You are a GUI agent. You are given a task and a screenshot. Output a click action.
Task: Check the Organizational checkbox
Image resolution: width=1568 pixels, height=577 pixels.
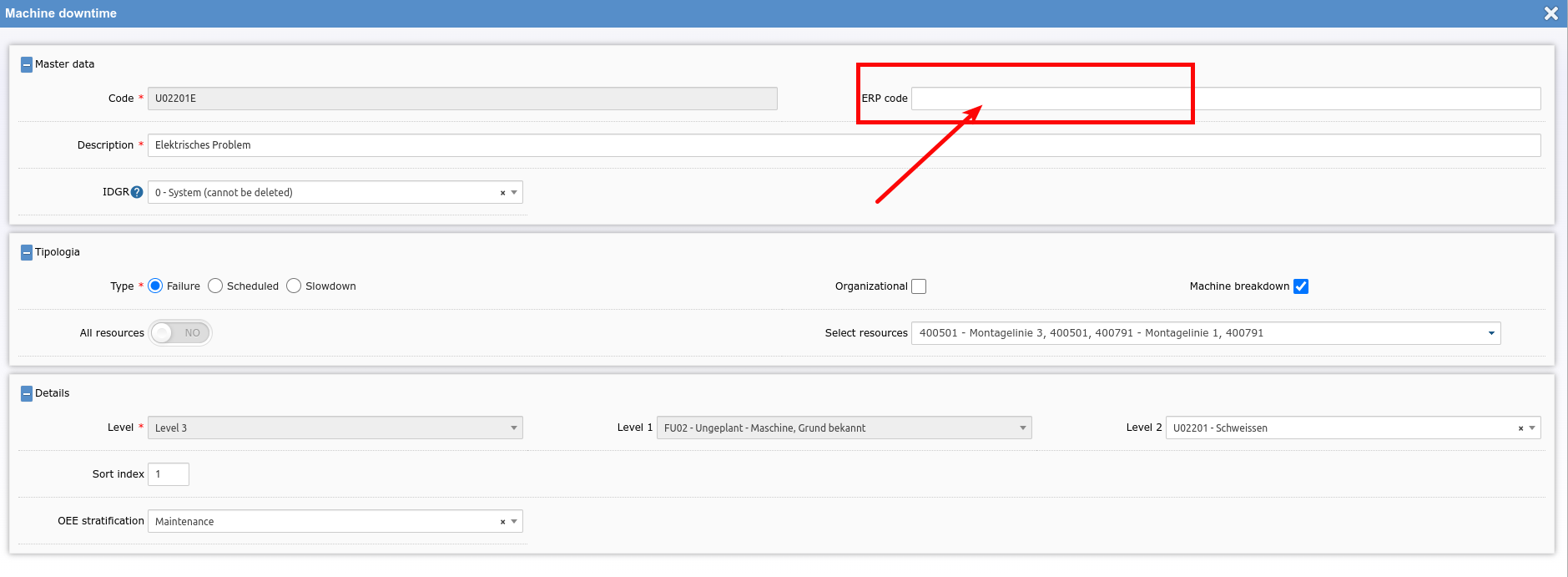tap(919, 286)
